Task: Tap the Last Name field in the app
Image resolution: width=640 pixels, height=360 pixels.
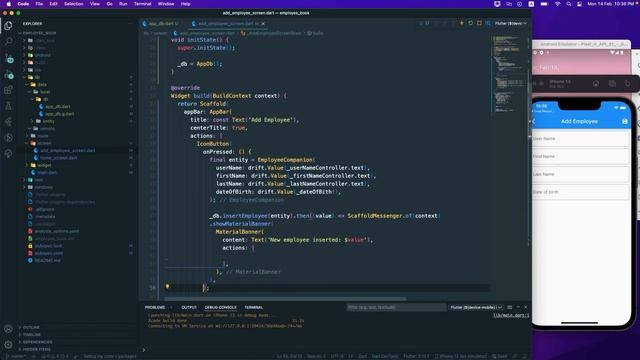Action: click(x=580, y=174)
